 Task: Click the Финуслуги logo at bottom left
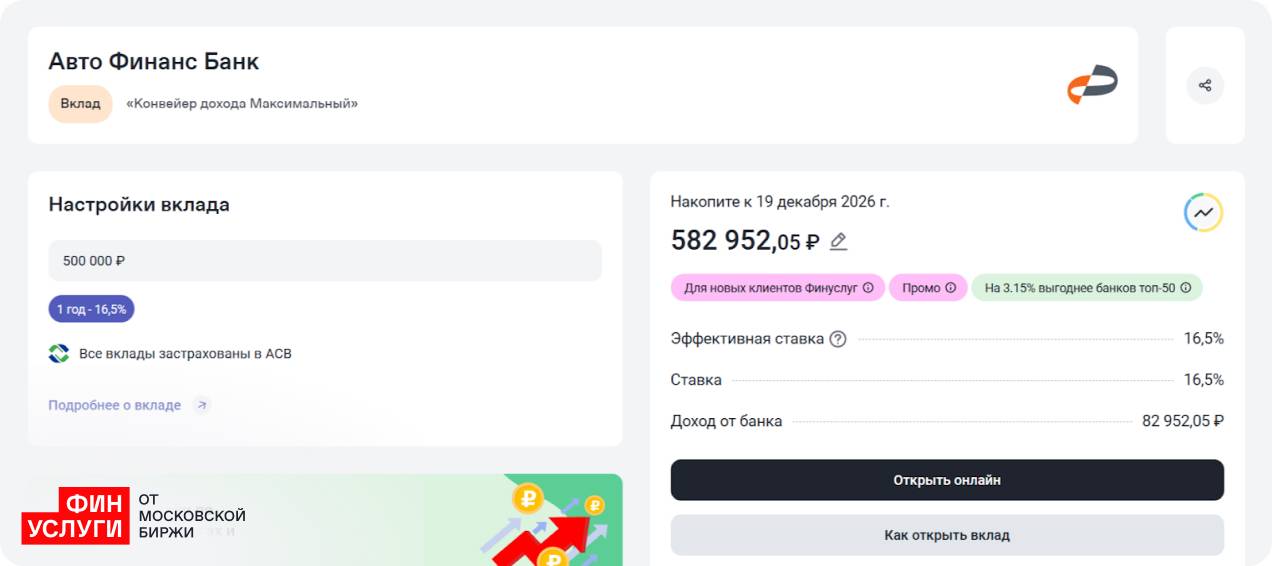tap(76, 516)
